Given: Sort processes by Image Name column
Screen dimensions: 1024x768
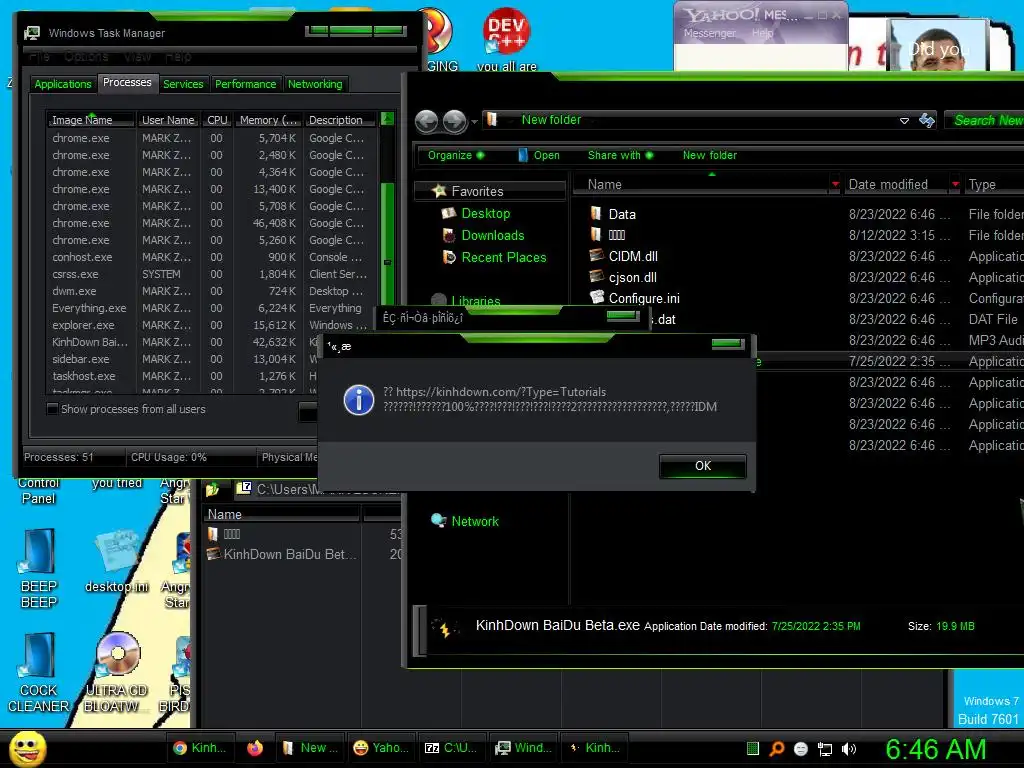Looking at the screenshot, I should [x=90, y=120].
